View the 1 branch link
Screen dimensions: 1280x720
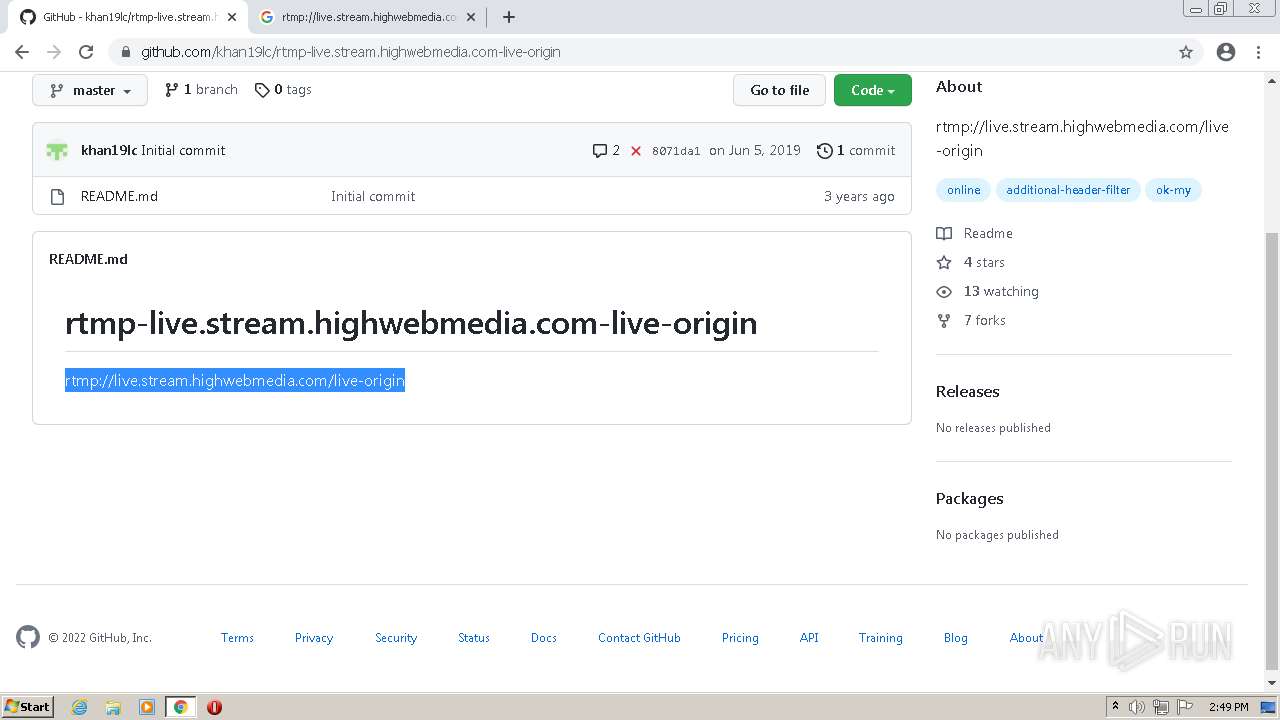tap(201, 90)
